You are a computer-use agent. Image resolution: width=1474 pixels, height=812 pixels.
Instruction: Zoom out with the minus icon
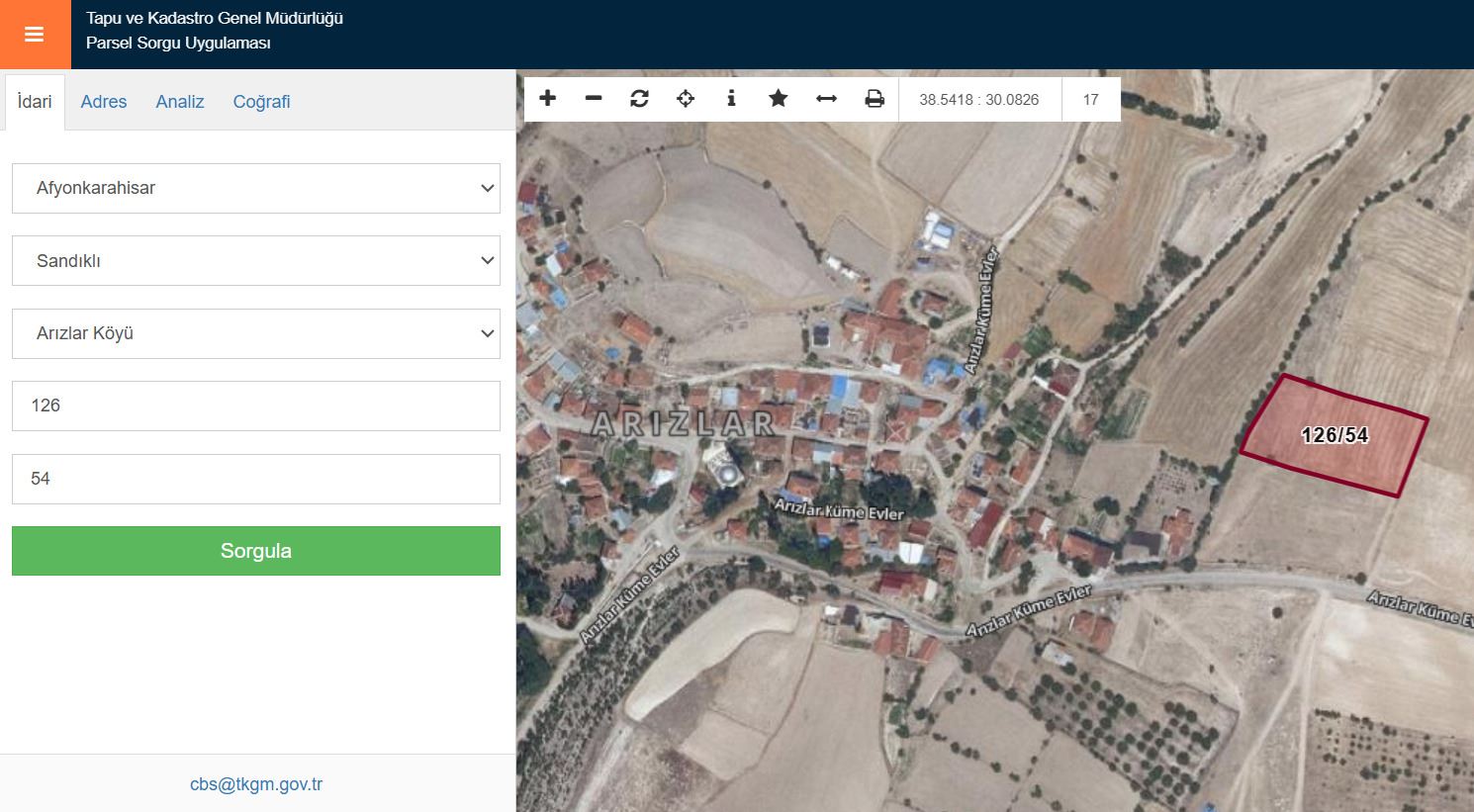594,99
